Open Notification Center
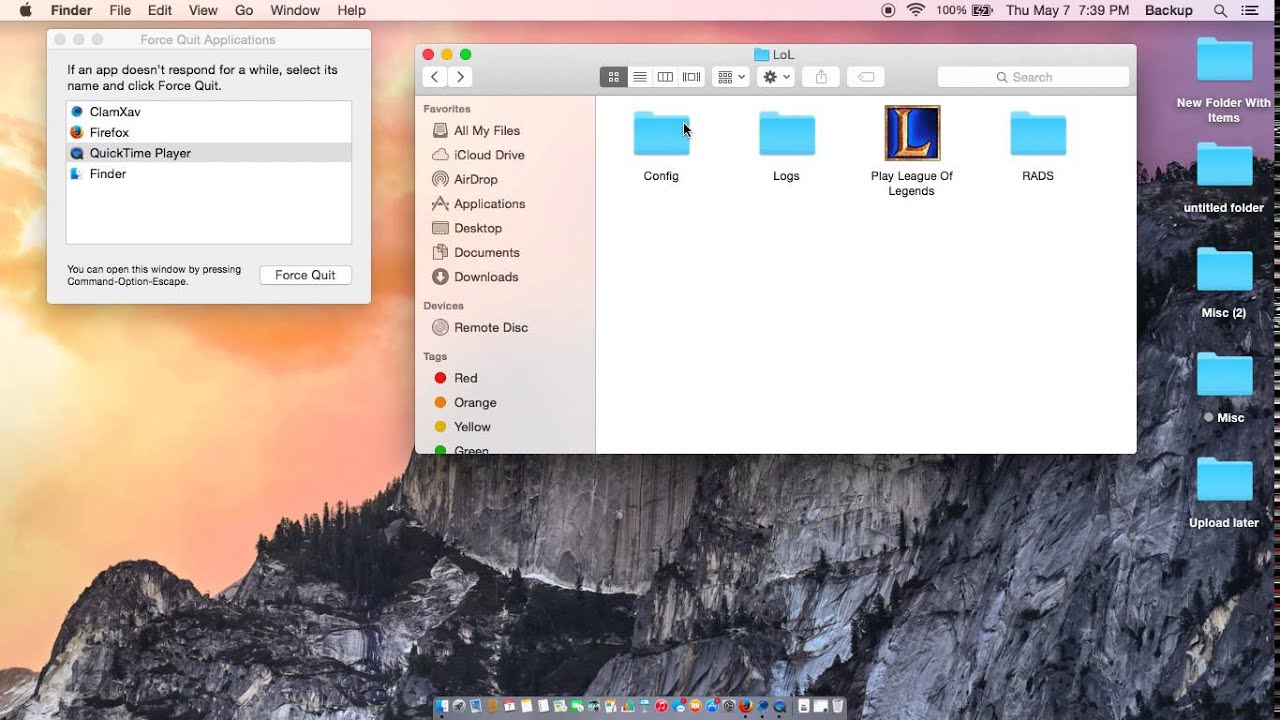Screen dimensions: 1280x720 pyautogui.click(x=1250, y=10)
